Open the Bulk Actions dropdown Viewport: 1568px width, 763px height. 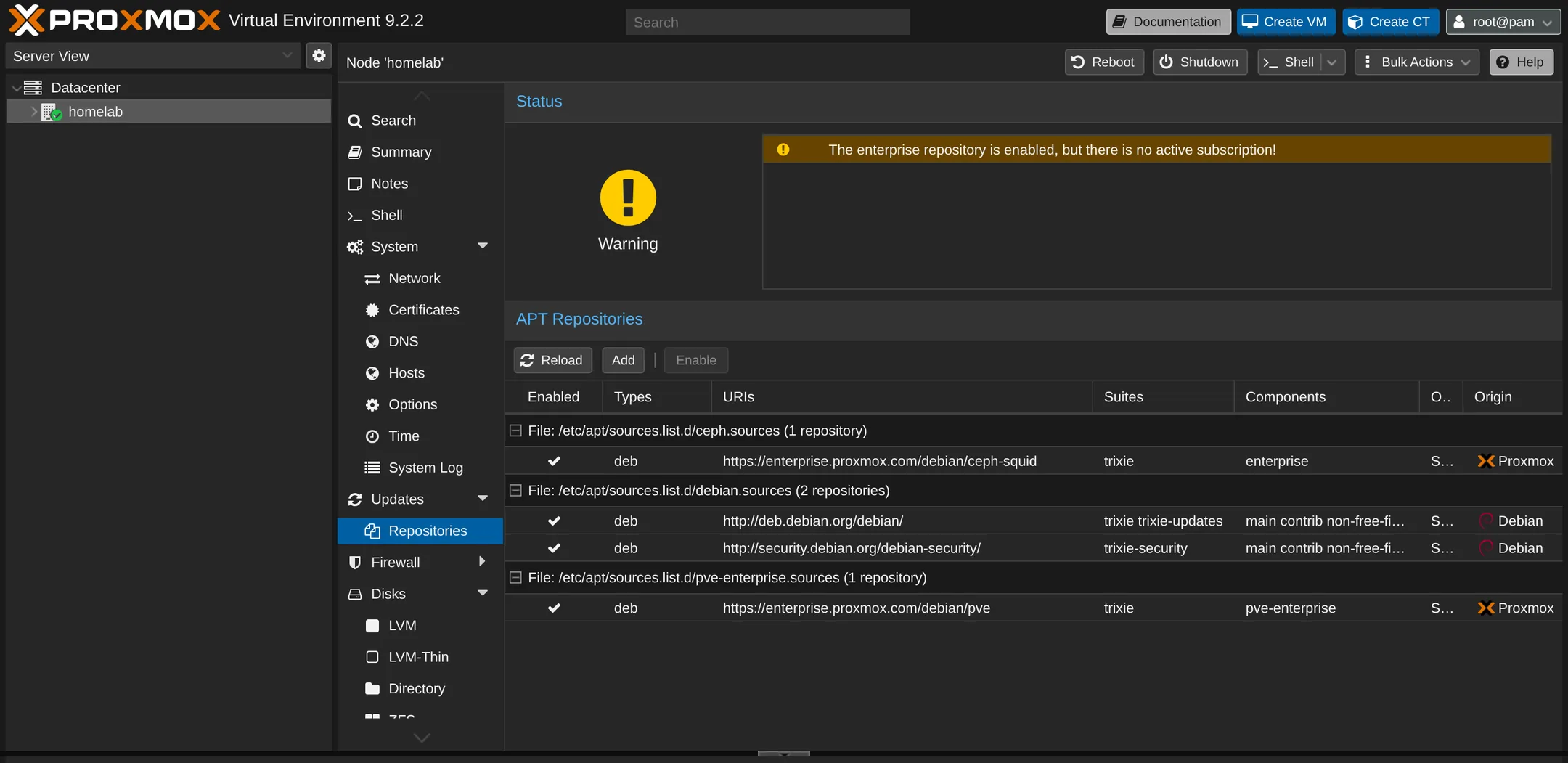[1416, 62]
